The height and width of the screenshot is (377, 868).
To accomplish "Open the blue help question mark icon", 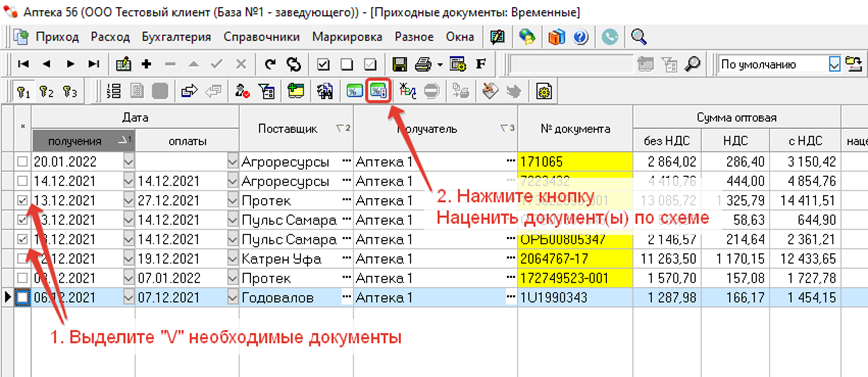I will (580, 37).
